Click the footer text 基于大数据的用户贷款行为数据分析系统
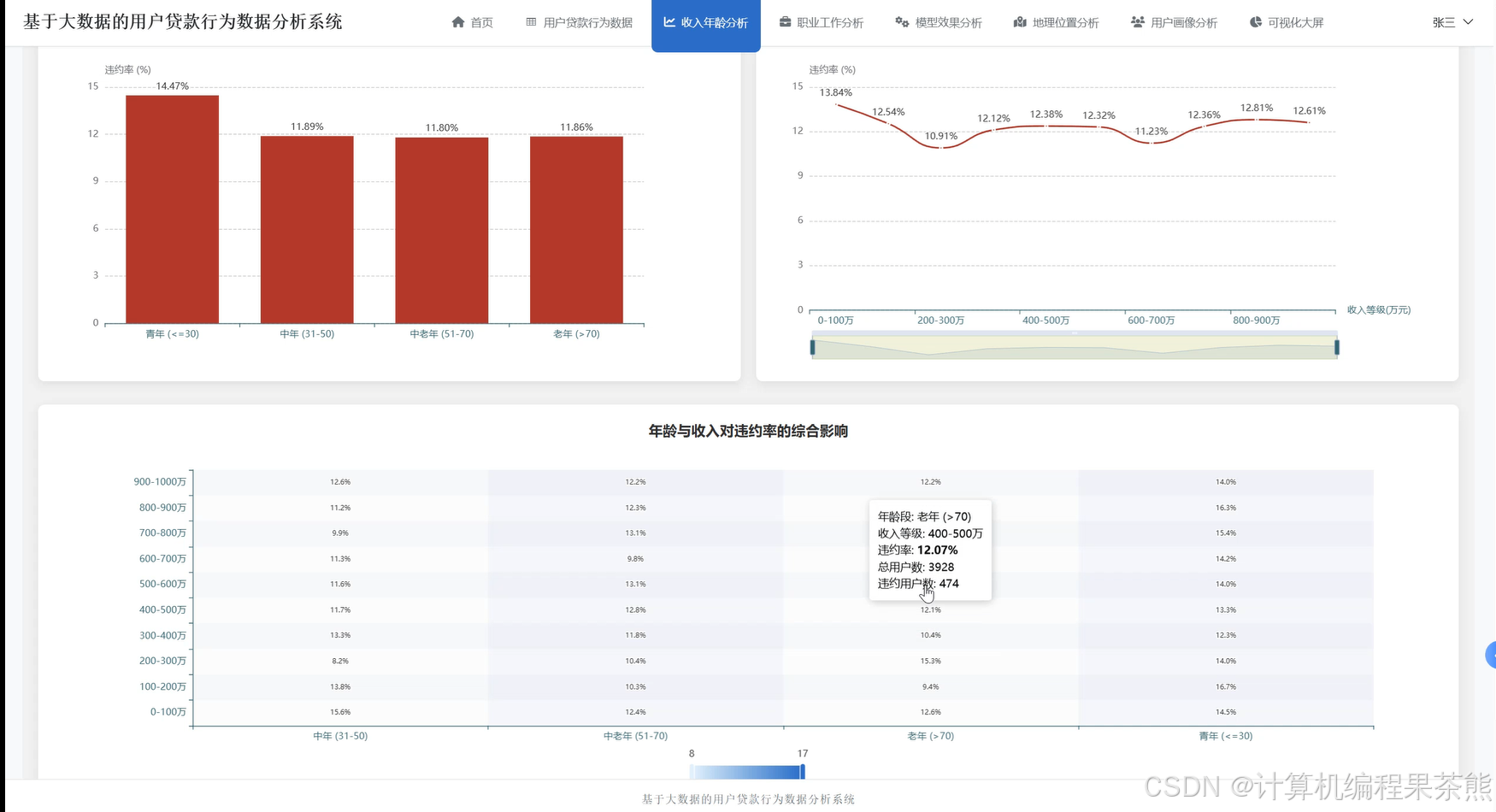Viewport: 1496px width, 812px height. click(748, 799)
